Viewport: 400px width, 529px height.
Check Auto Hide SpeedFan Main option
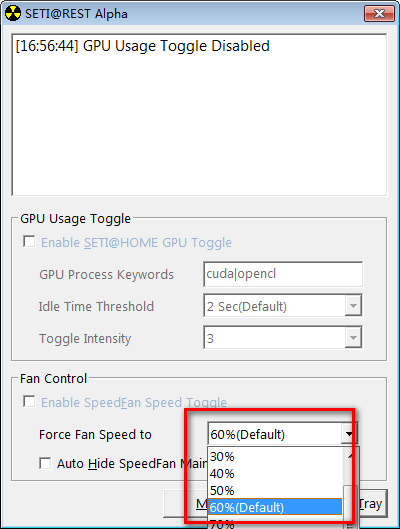(x=45, y=463)
